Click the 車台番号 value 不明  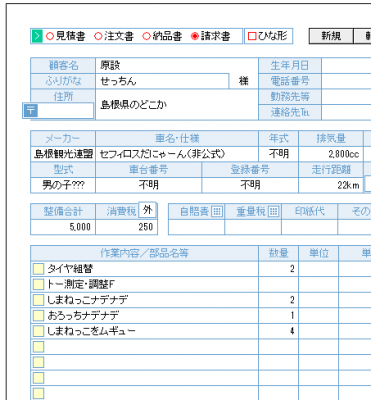click(148, 185)
